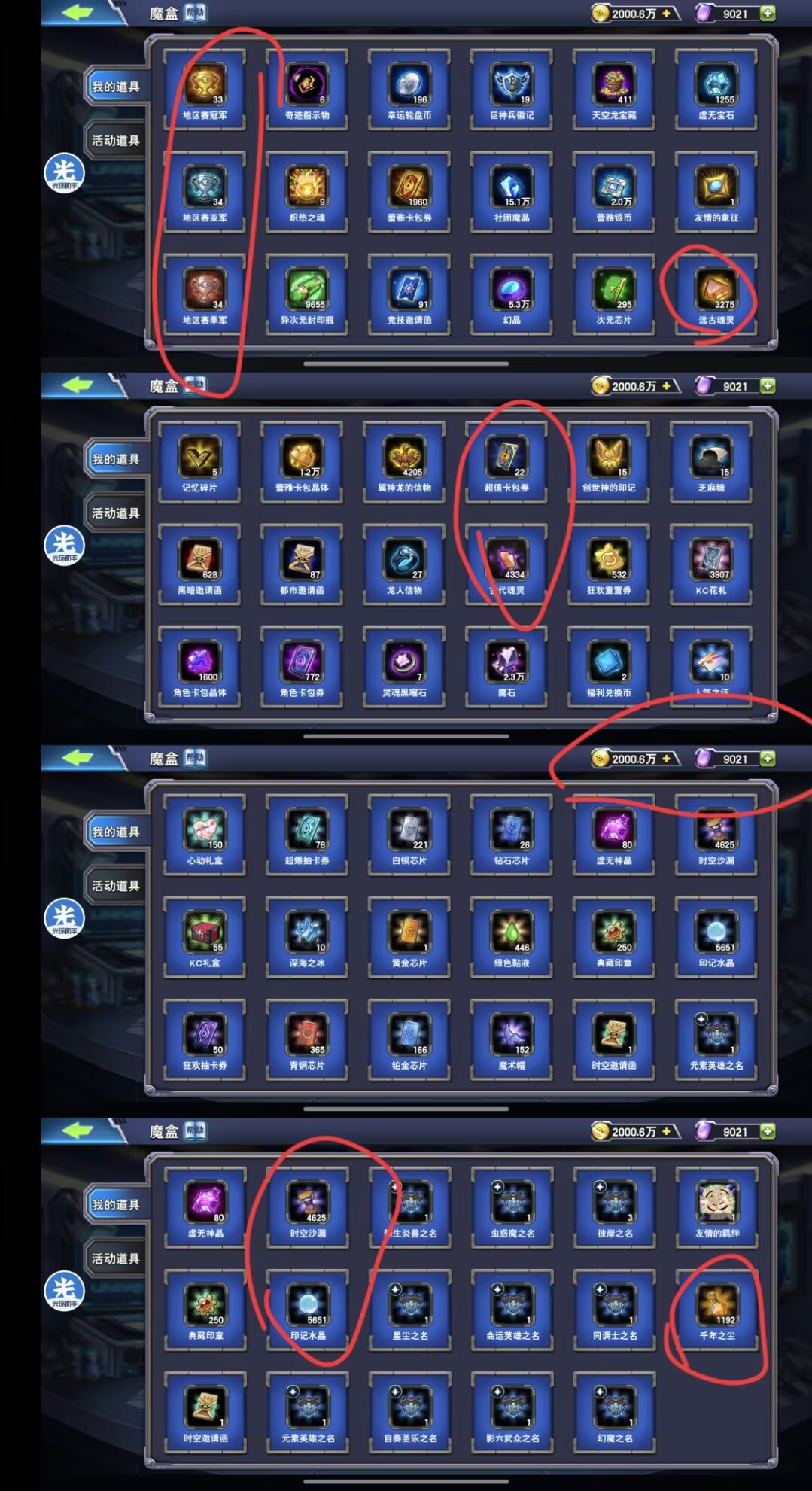812x1491 pixels.
Task: Select the 地区赛冠军 trophy item
Action: point(205,90)
